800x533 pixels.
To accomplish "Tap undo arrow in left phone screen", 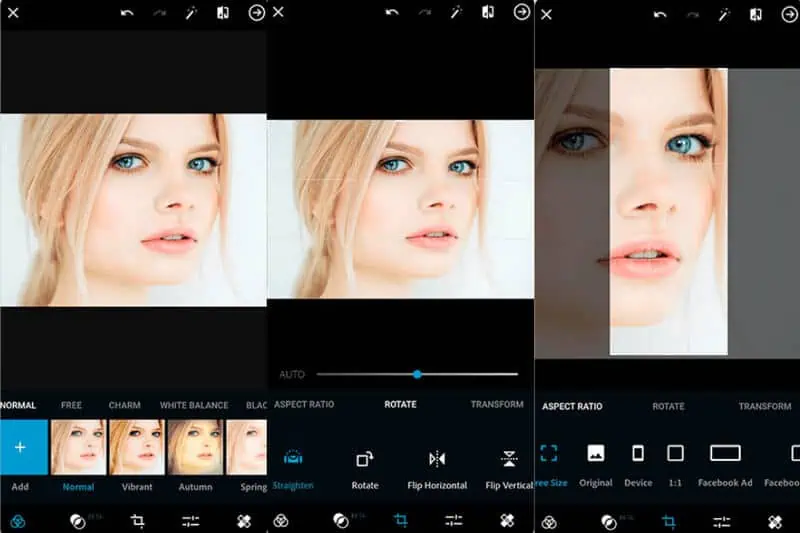I will tap(127, 13).
